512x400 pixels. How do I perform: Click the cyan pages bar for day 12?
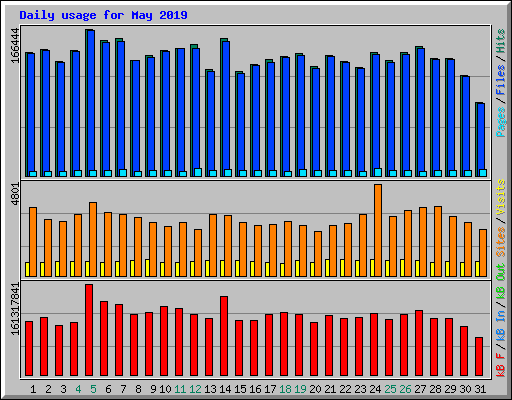198,172
